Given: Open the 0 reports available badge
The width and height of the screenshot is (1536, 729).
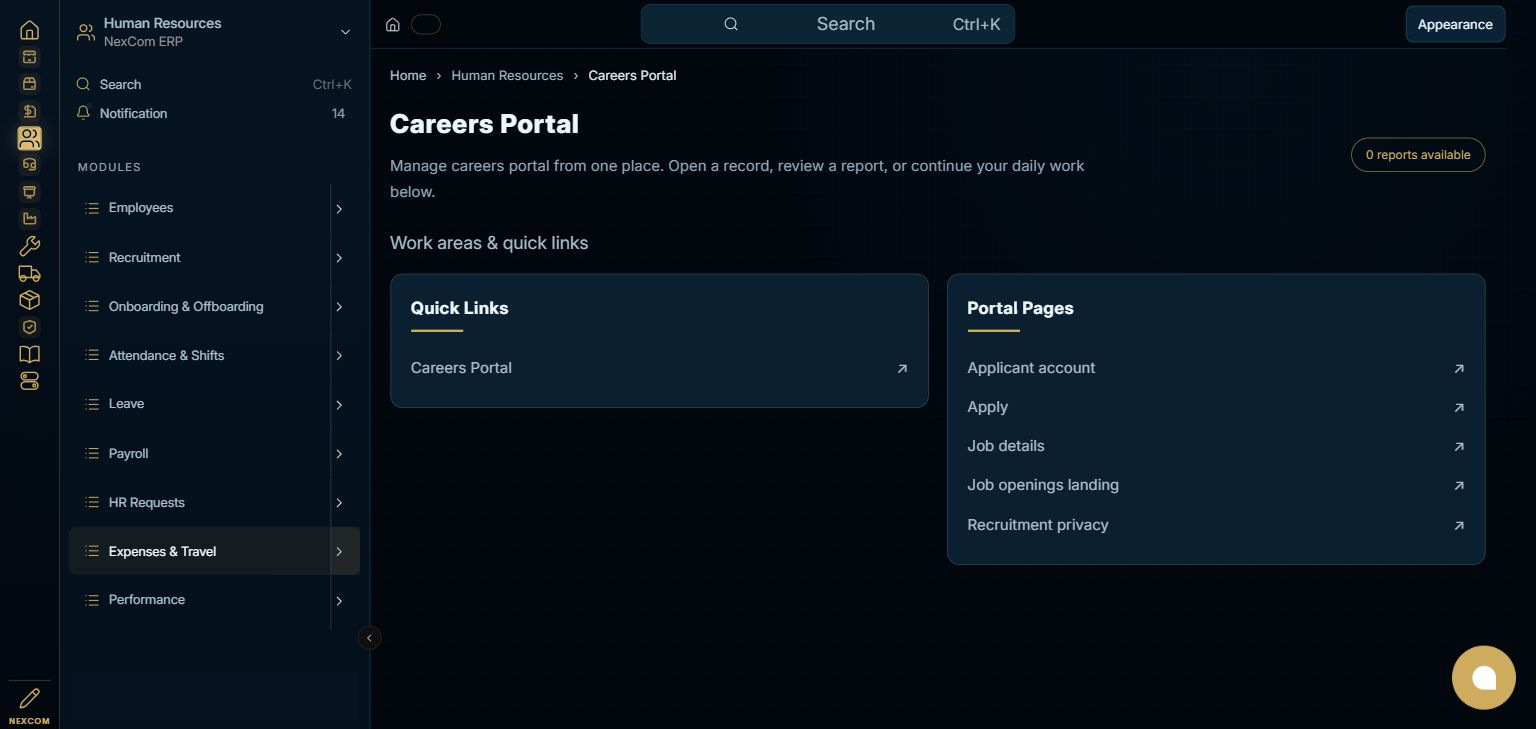Looking at the screenshot, I should coord(1418,155).
